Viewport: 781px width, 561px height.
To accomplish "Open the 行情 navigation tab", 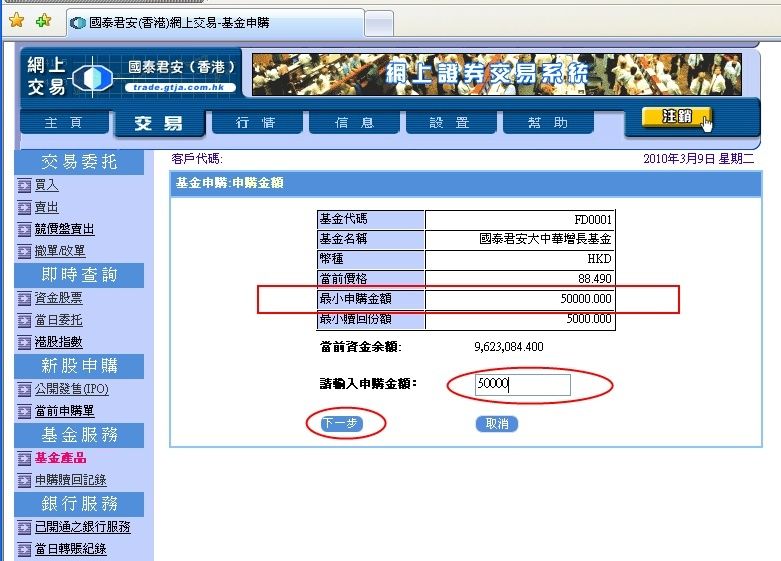I will [257, 123].
